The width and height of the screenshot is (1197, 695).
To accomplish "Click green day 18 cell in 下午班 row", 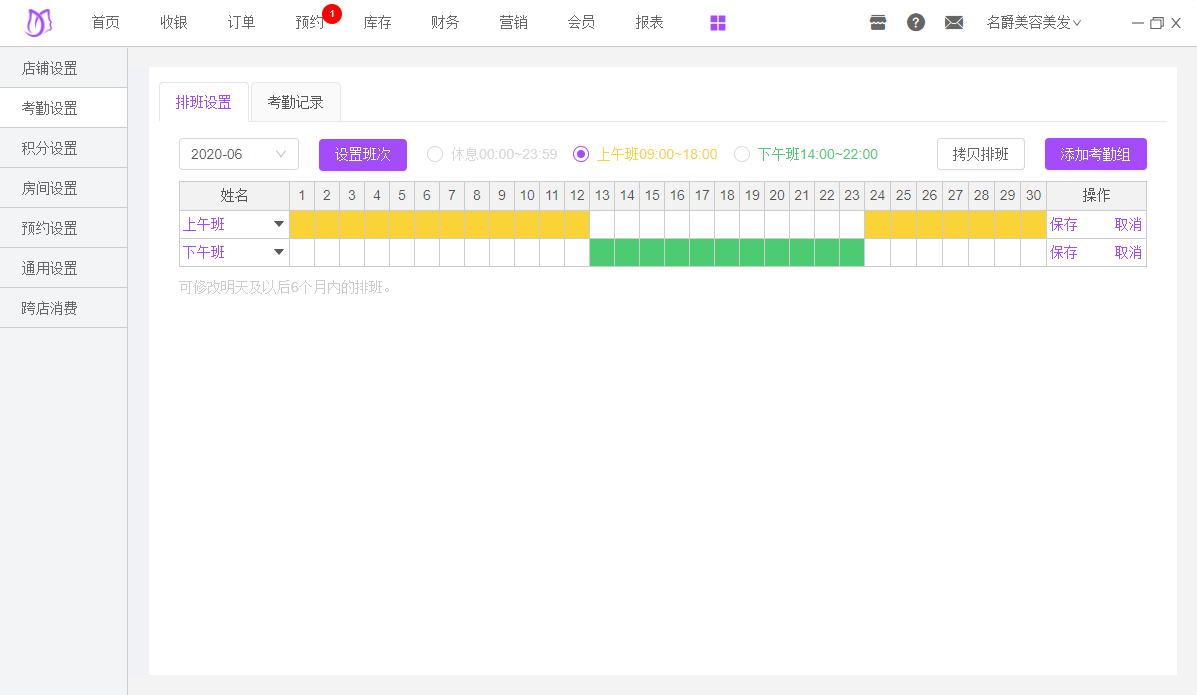I will tap(727, 253).
